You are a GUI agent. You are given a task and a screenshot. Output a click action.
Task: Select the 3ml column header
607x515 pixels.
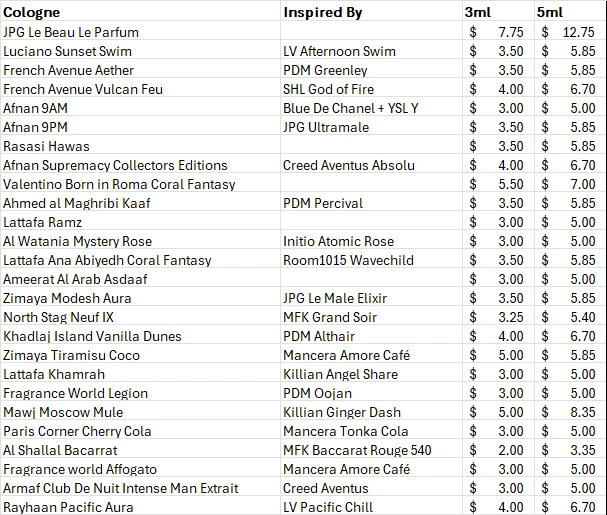pyautogui.click(x=498, y=12)
